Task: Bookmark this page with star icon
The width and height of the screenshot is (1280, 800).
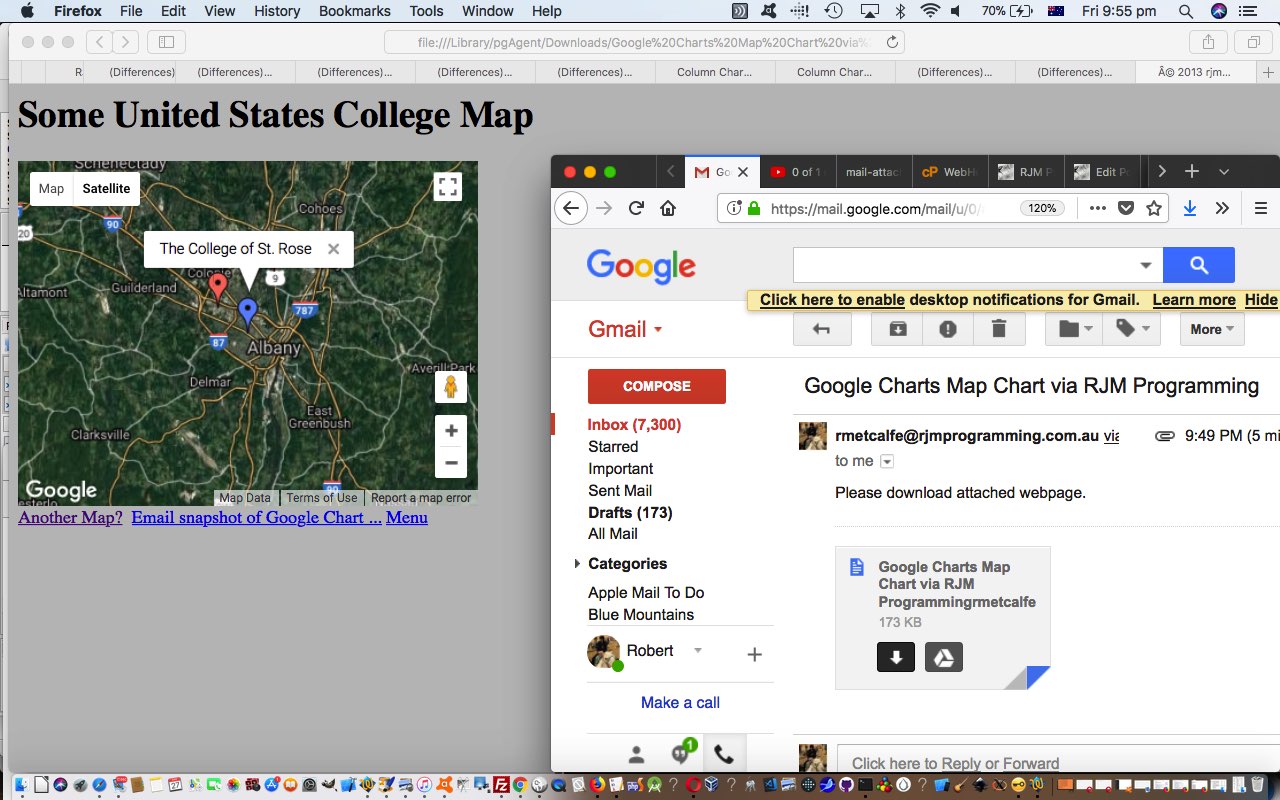Action: 1154,208
